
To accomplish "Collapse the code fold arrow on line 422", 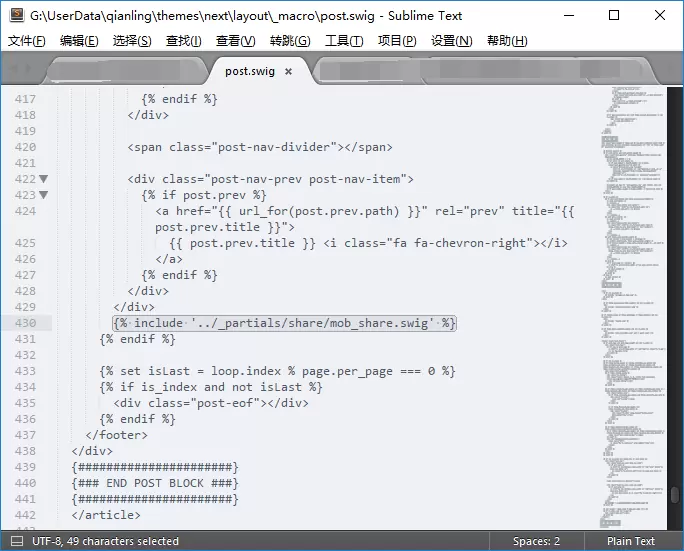I will (x=43, y=179).
